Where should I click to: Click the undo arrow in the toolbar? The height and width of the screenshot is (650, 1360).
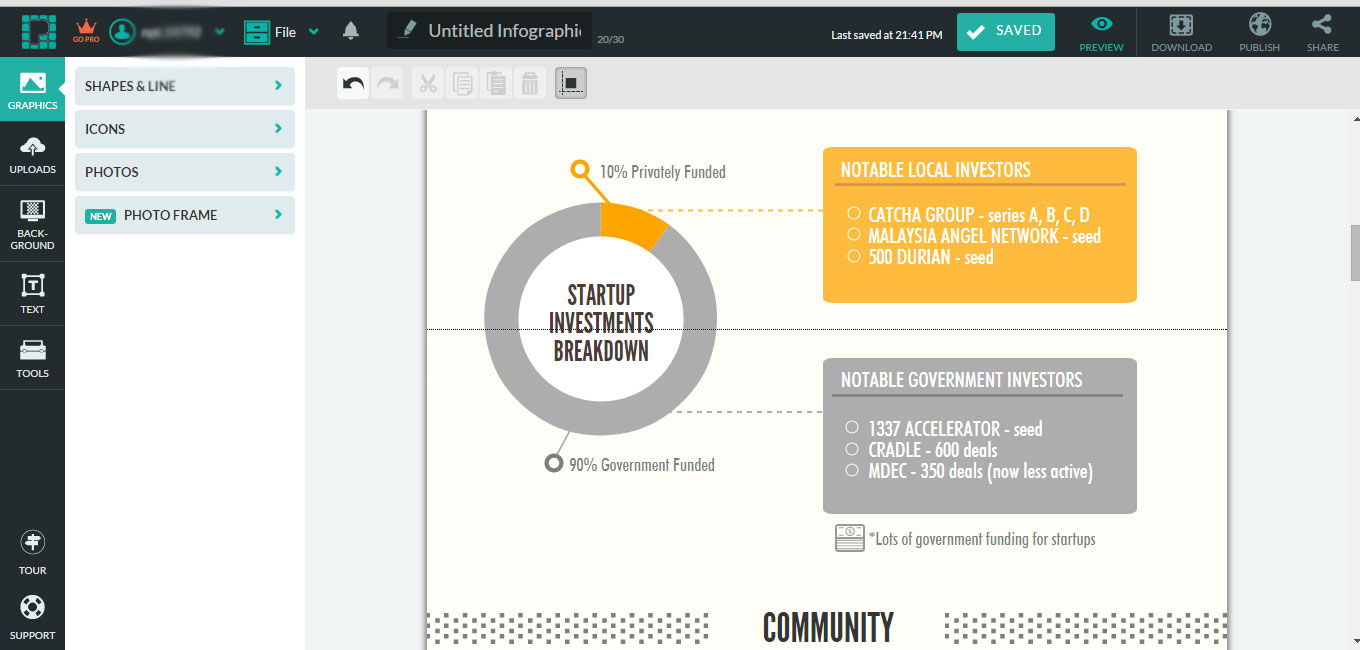[353, 84]
